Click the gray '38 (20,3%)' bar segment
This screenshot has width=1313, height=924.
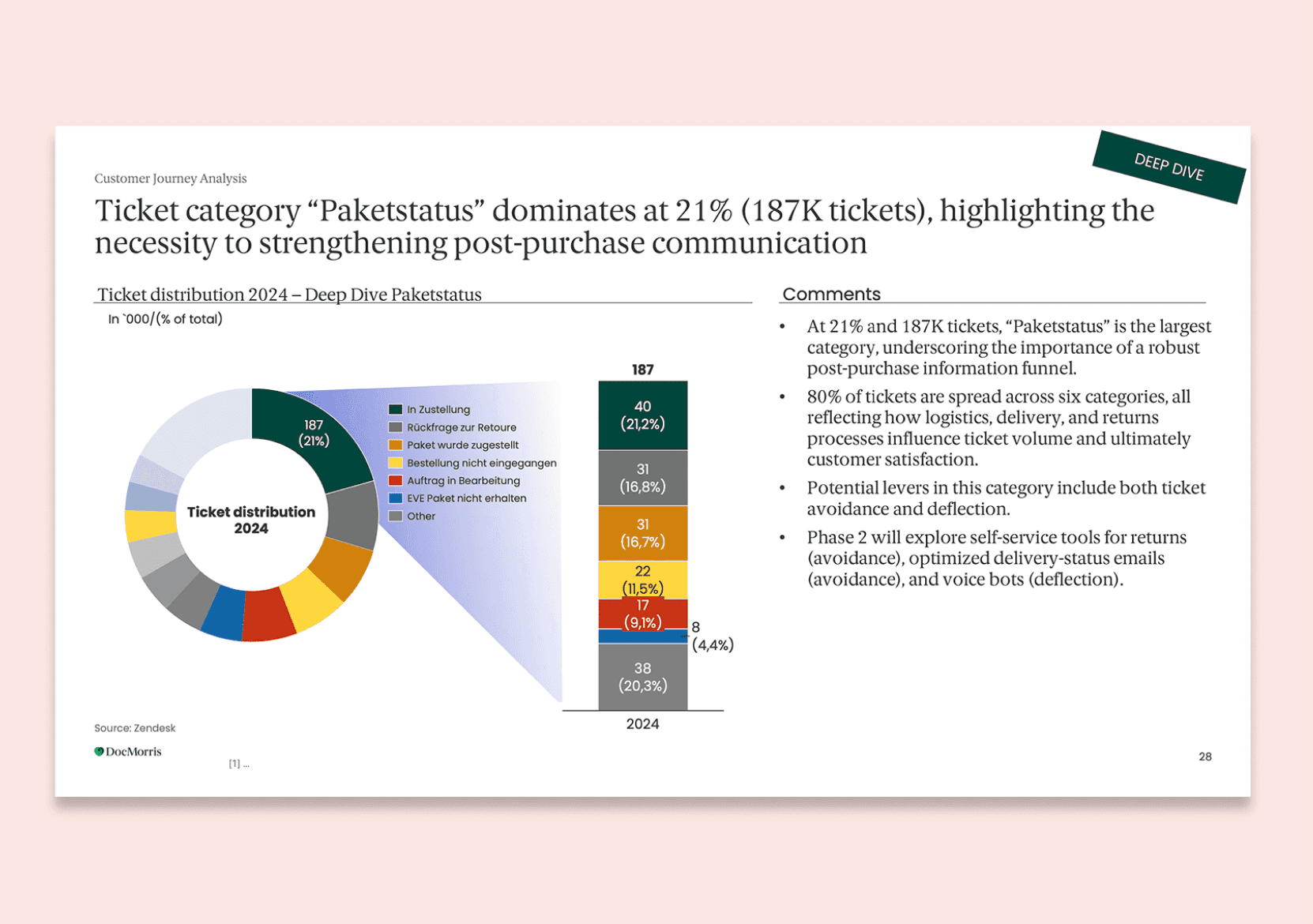(642, 677)
